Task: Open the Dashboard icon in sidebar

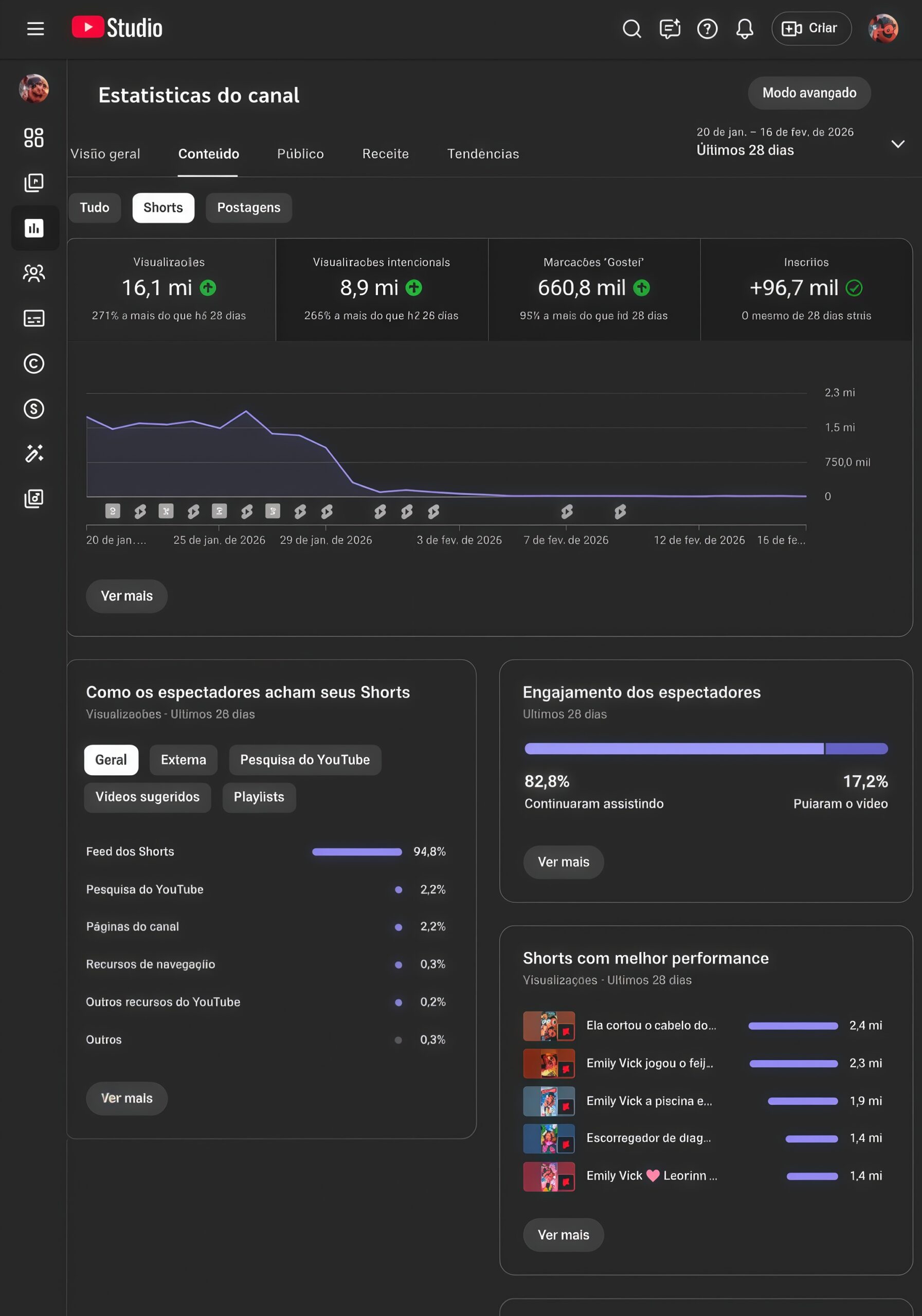Action: tap(34, 138)
